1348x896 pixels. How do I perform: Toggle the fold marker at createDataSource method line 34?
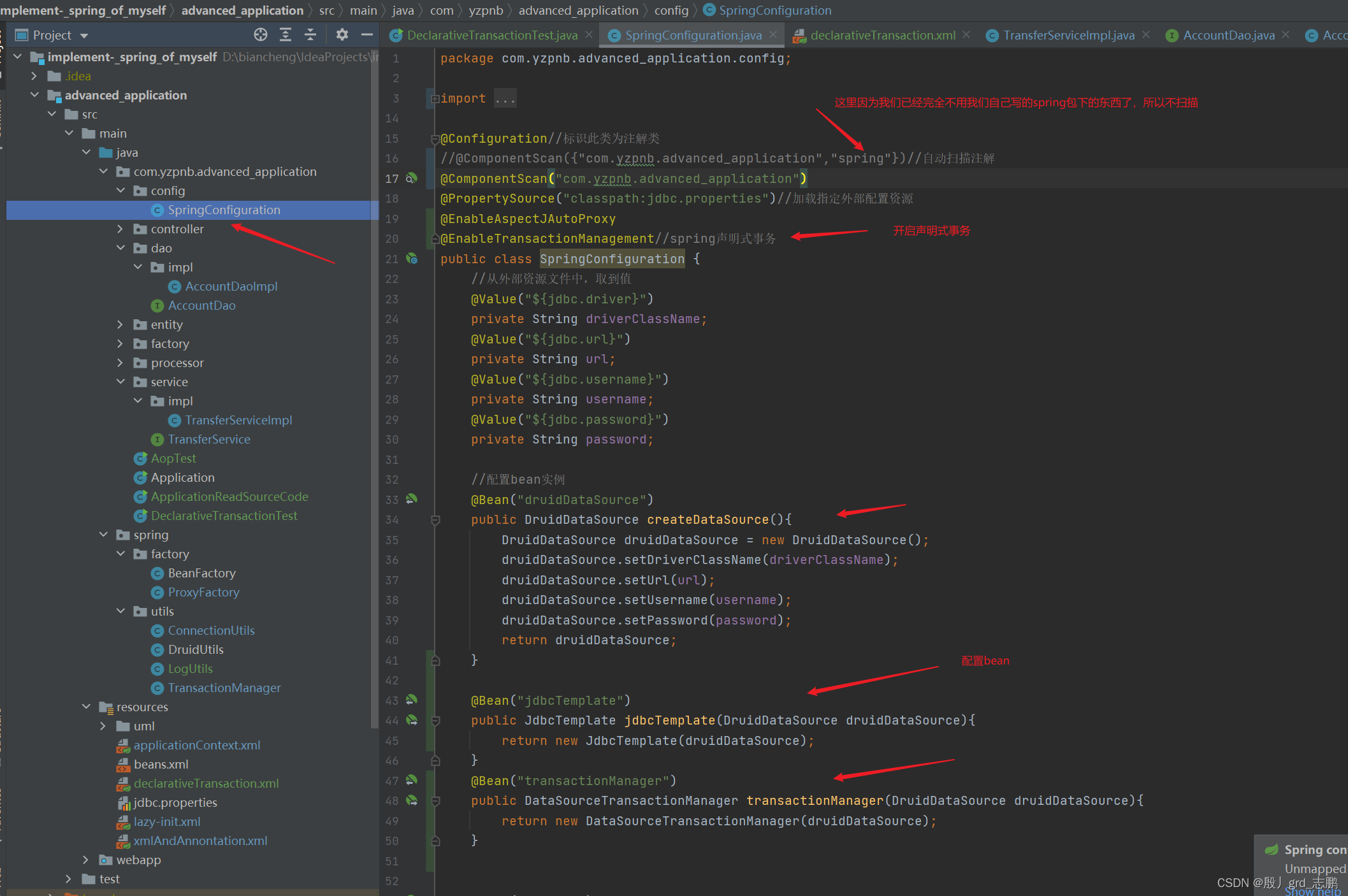(x=436, y=520)
